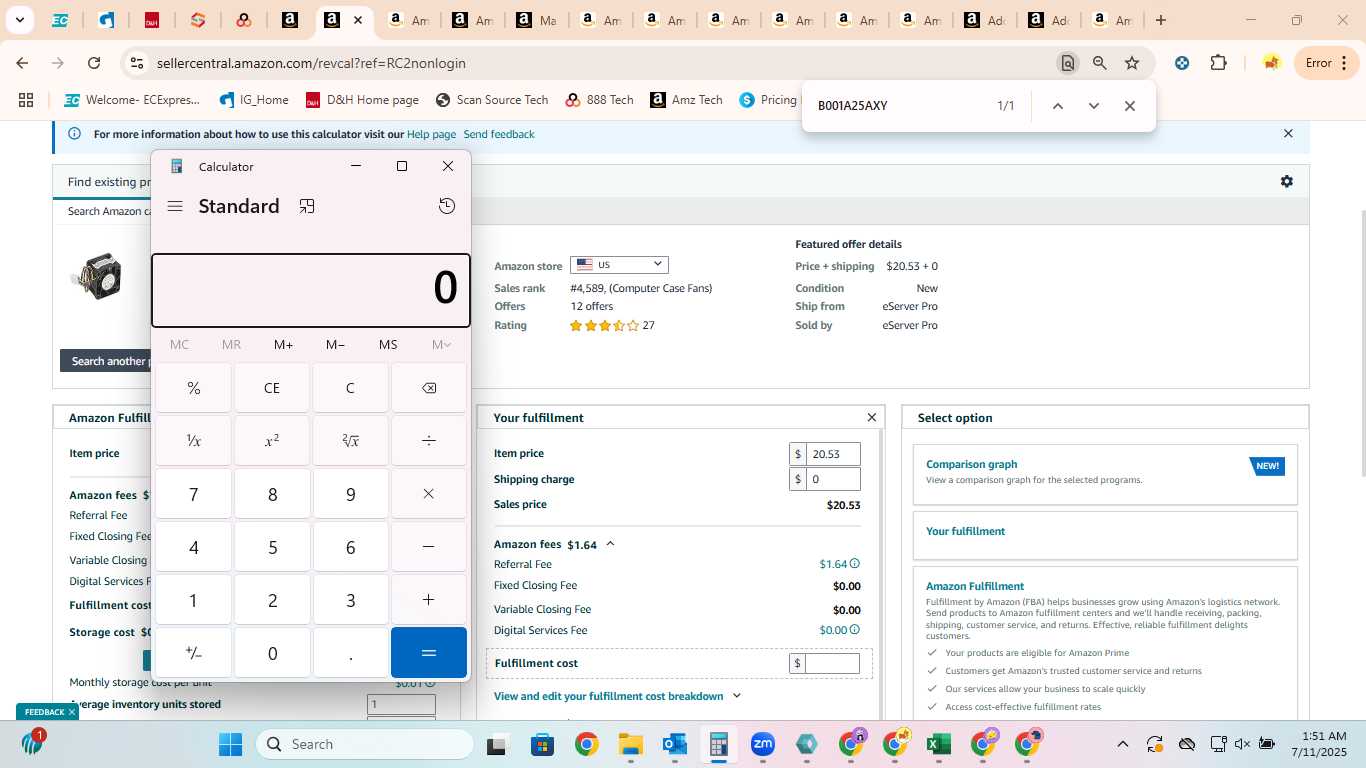Show hidden system tray icons chevron
Screen dimensions: 1366x768
[x=1122, y=744]
